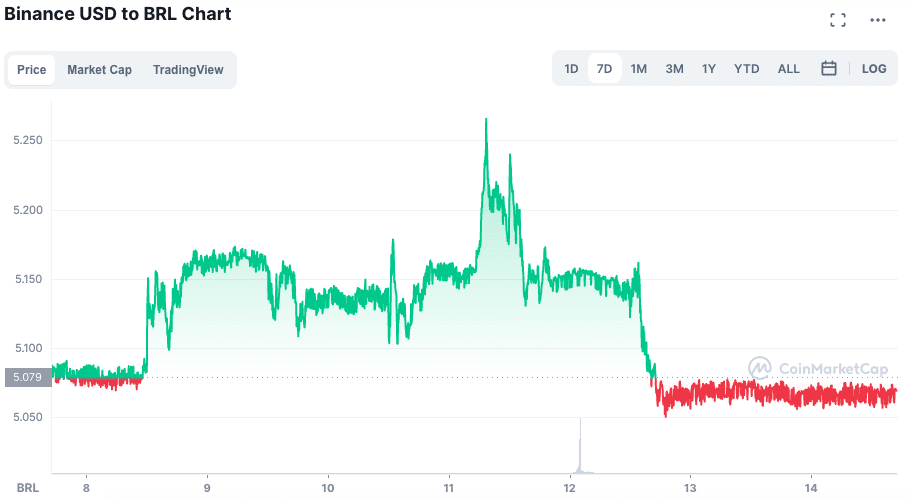Click date 13 on the time axis
The image size is (909, 499).
pos(690,488)
